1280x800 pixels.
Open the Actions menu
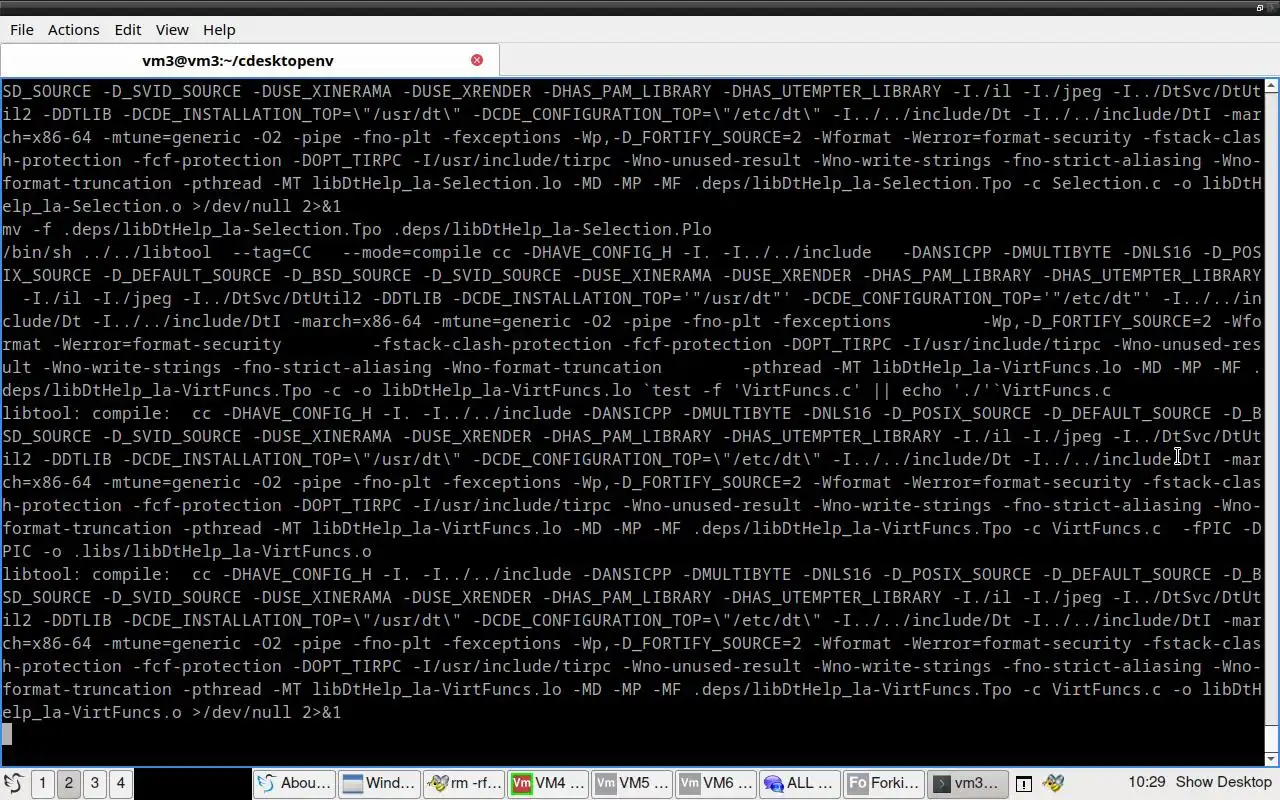73,29
